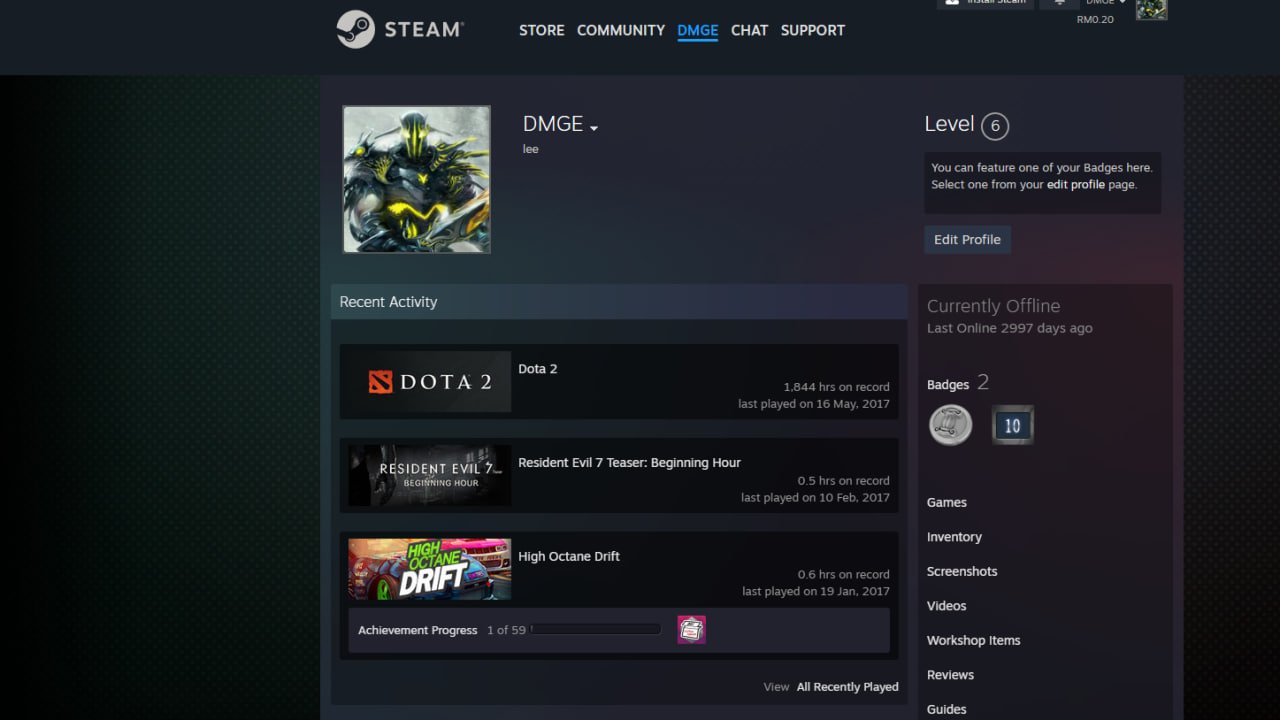The height and width of the screenshot is (720, 1280).
Task: Go to CHAT in the header
Action: [x=749, y=30]
